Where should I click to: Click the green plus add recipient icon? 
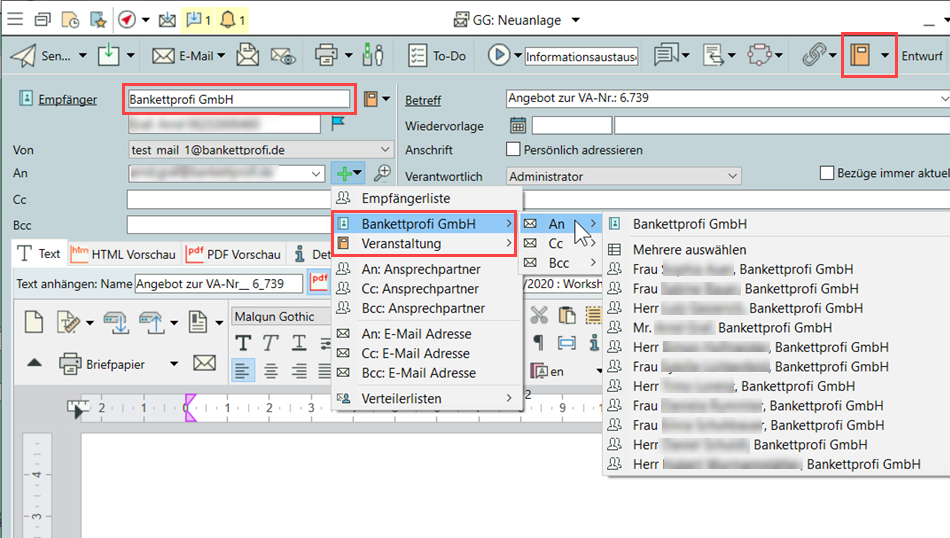click(x=345, y=174)
